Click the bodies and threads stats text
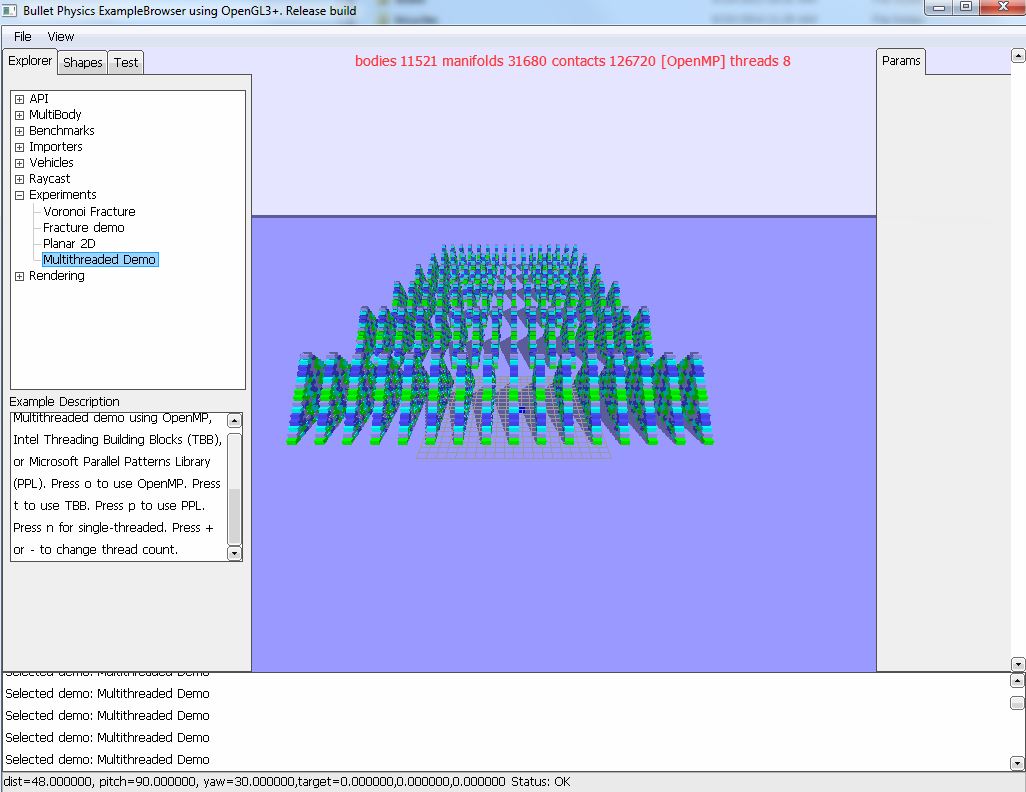This screenshot has height=792, width=1026. tap(573, 62)
